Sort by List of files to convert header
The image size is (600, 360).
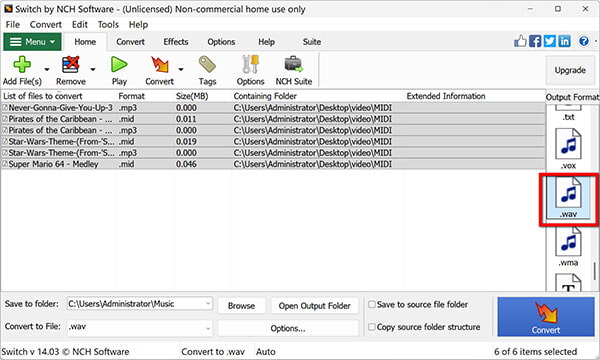tap(42, 96)
